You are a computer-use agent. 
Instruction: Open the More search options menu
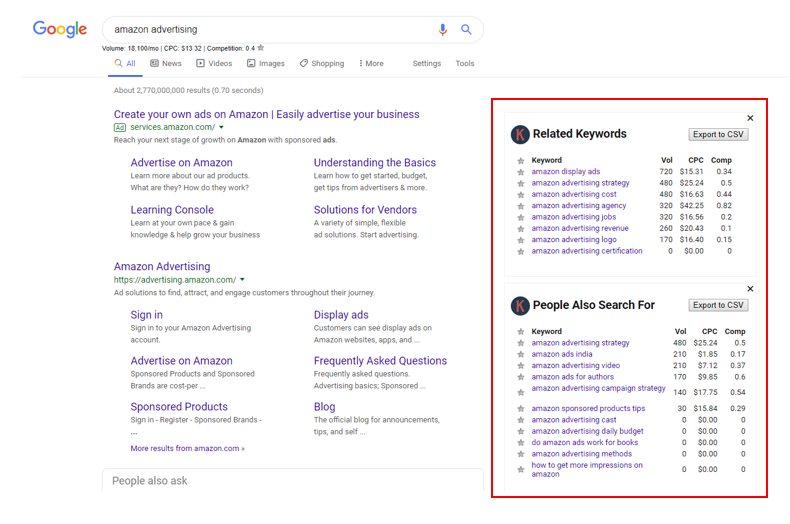point(371,63)
